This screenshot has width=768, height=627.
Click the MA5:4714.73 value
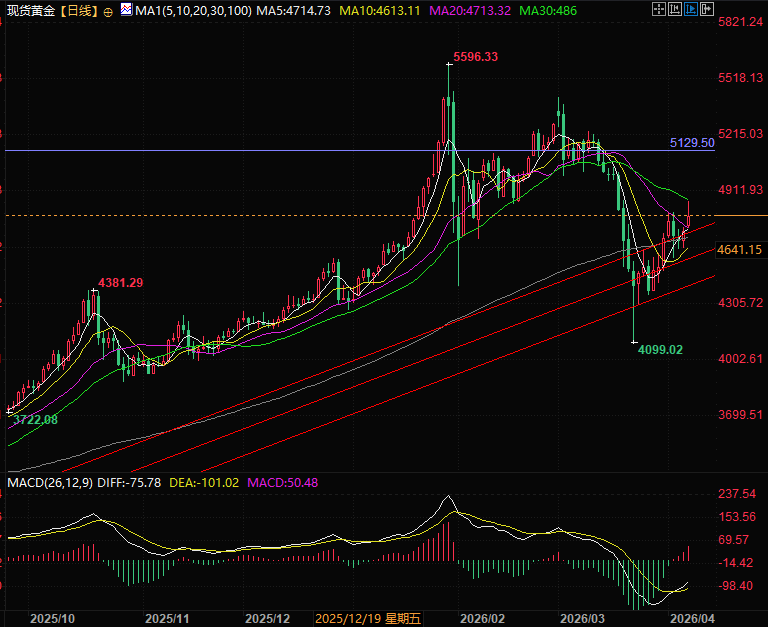tap(293, 11)
